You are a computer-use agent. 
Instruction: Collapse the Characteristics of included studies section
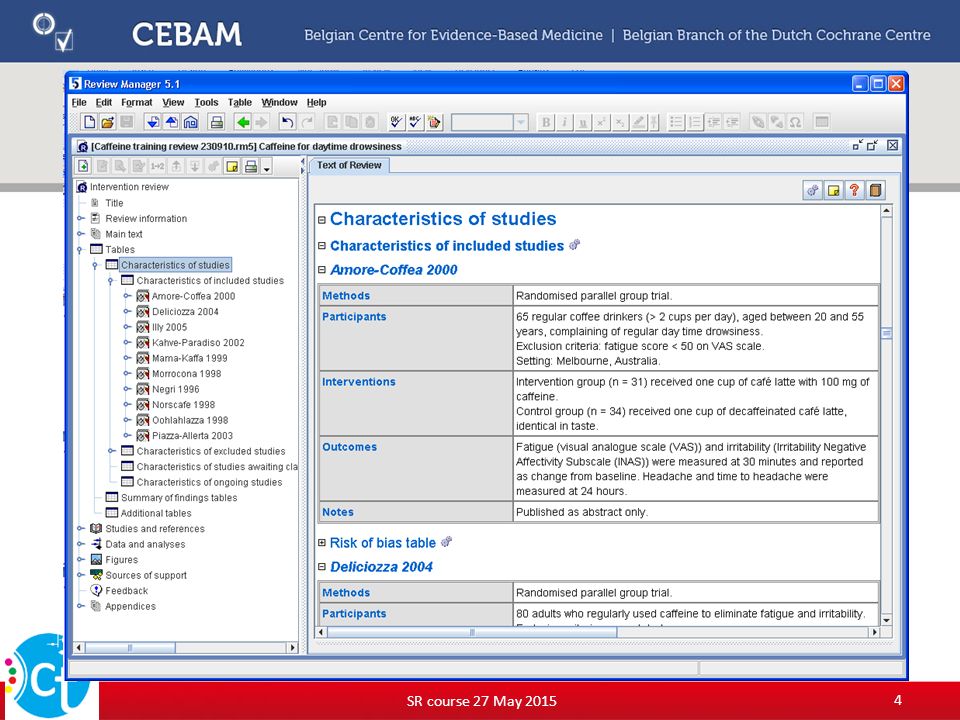pyautogui.click(x=322, y=246)
